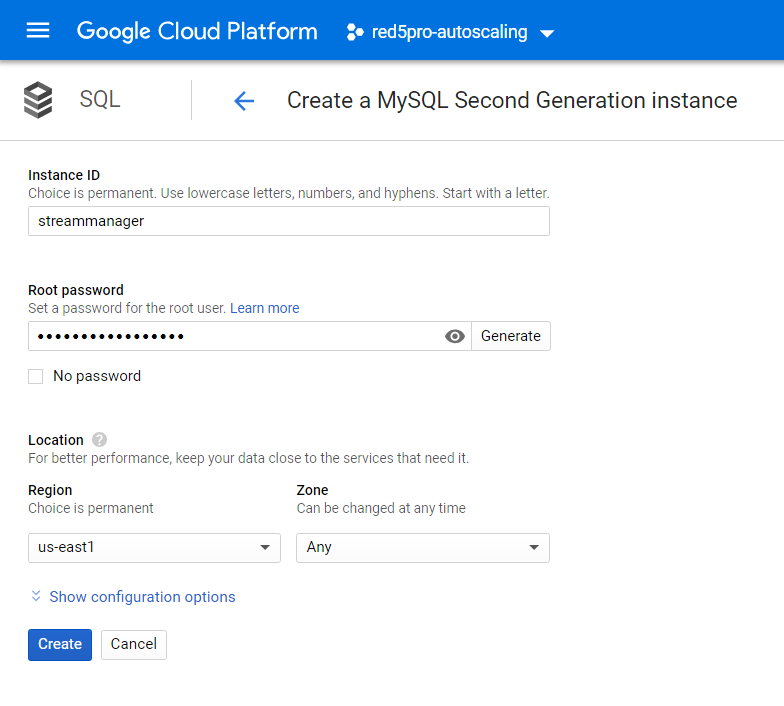
Task: Click the Google Cloud Platform logo text
Action: [x=197, y=32]
